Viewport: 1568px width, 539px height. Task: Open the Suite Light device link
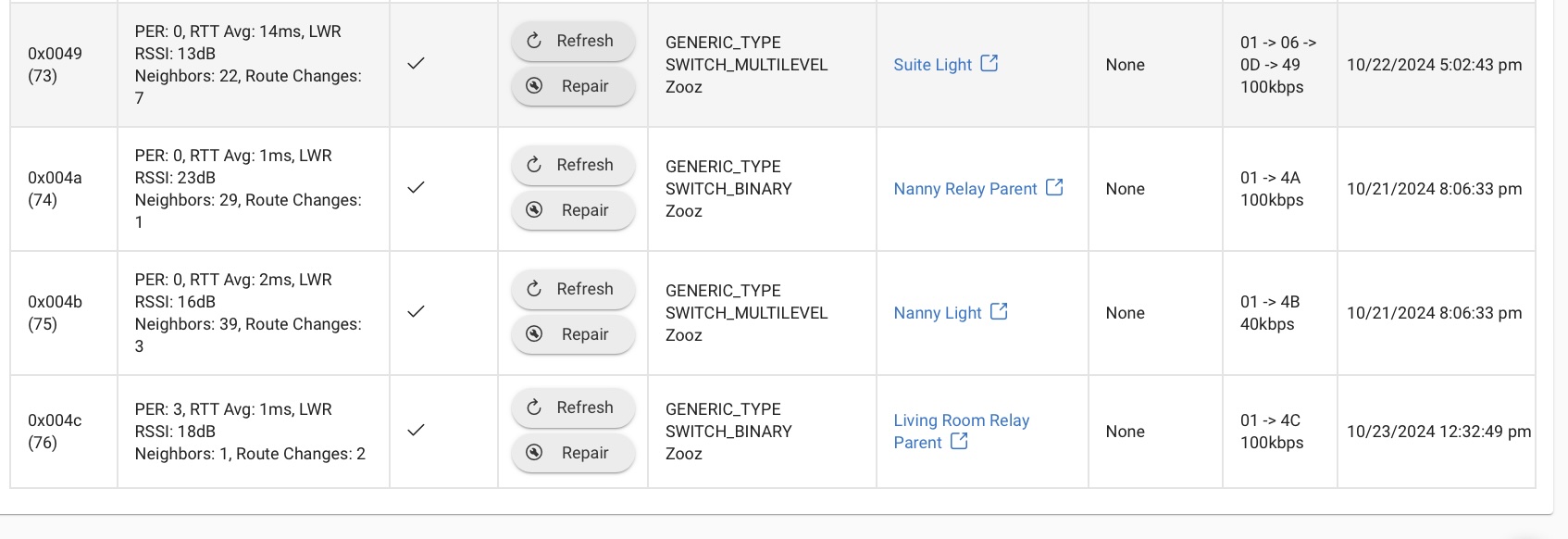pos(932,65)
